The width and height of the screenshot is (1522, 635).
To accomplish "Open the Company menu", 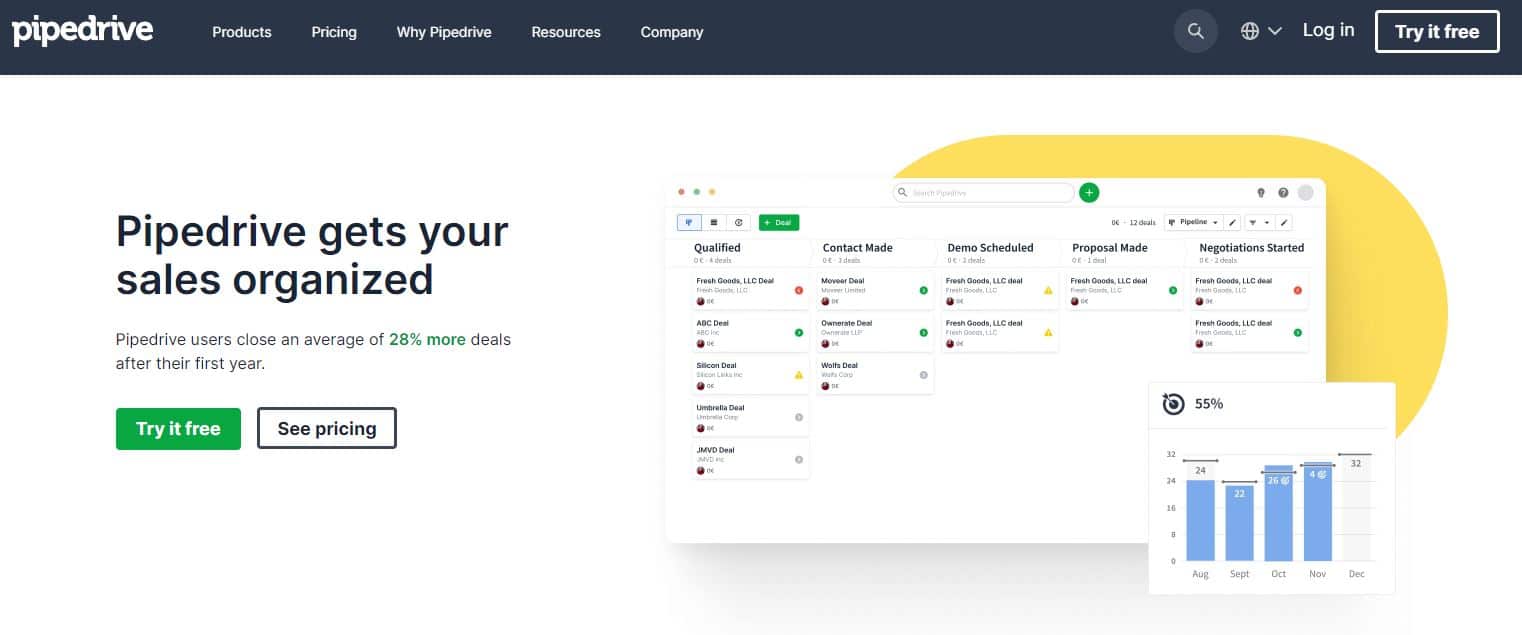I will click(x=672, y=32).
